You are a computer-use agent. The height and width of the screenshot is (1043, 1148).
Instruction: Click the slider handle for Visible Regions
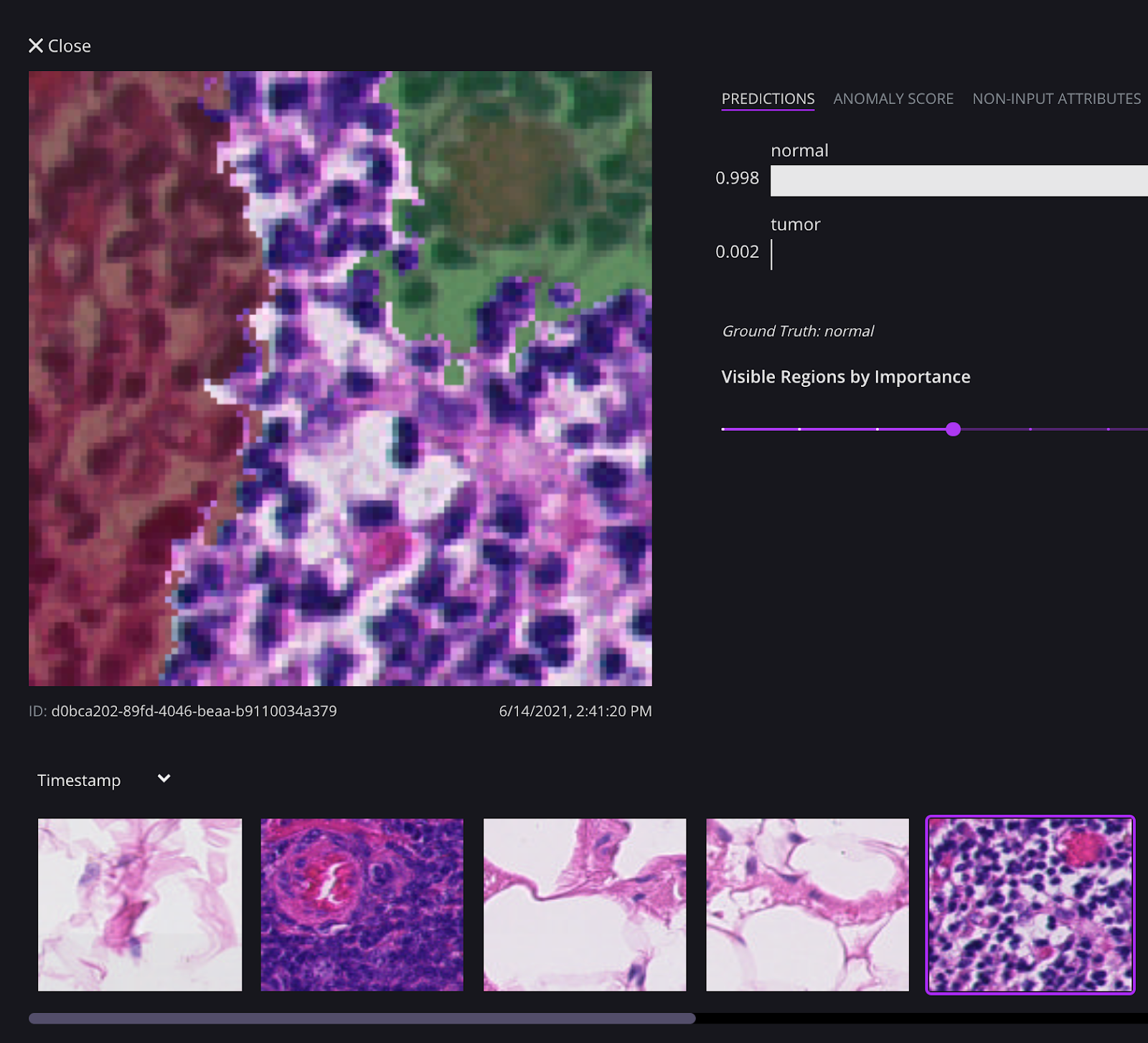953,429
